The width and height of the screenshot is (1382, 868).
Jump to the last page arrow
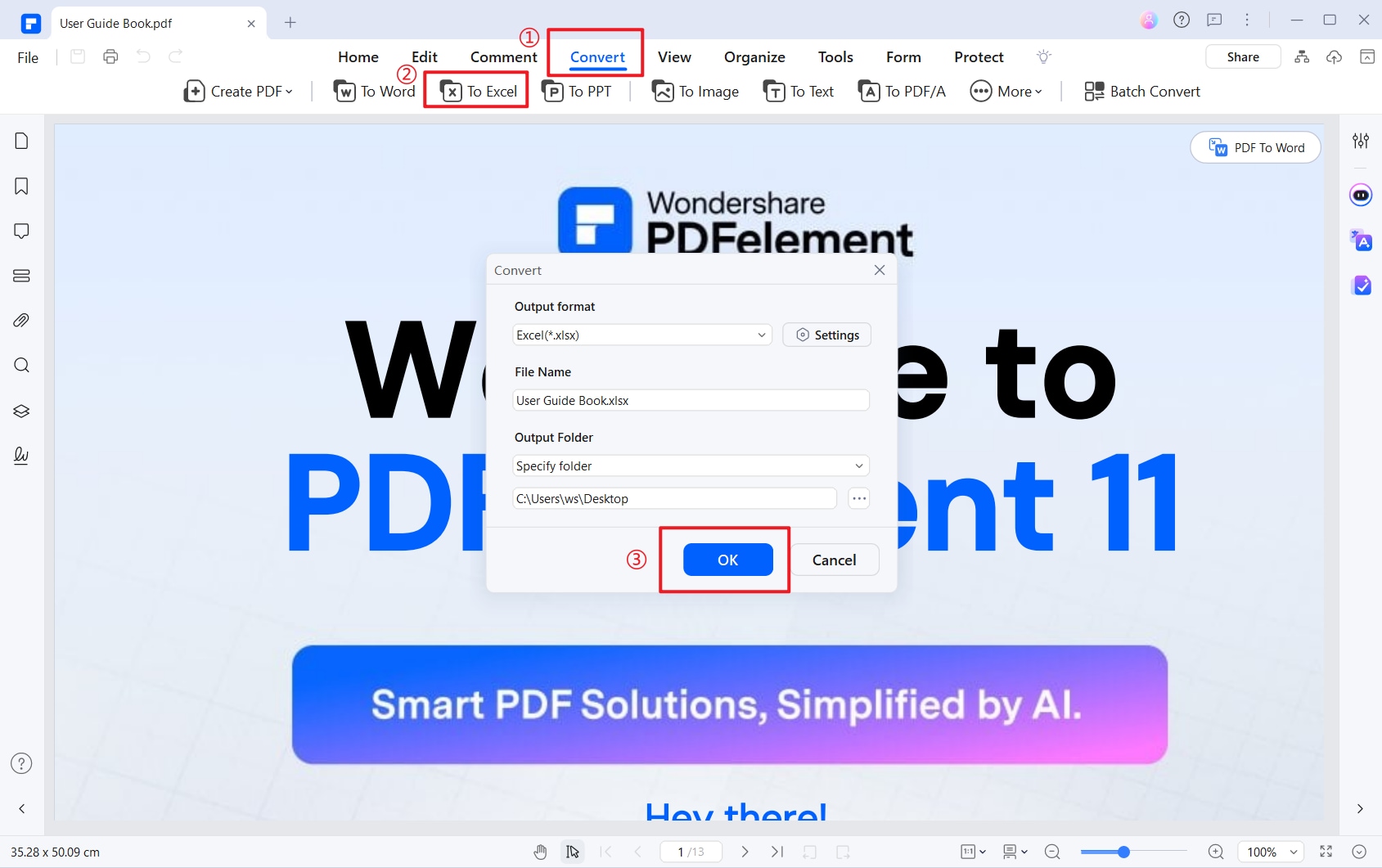(777, 852)
